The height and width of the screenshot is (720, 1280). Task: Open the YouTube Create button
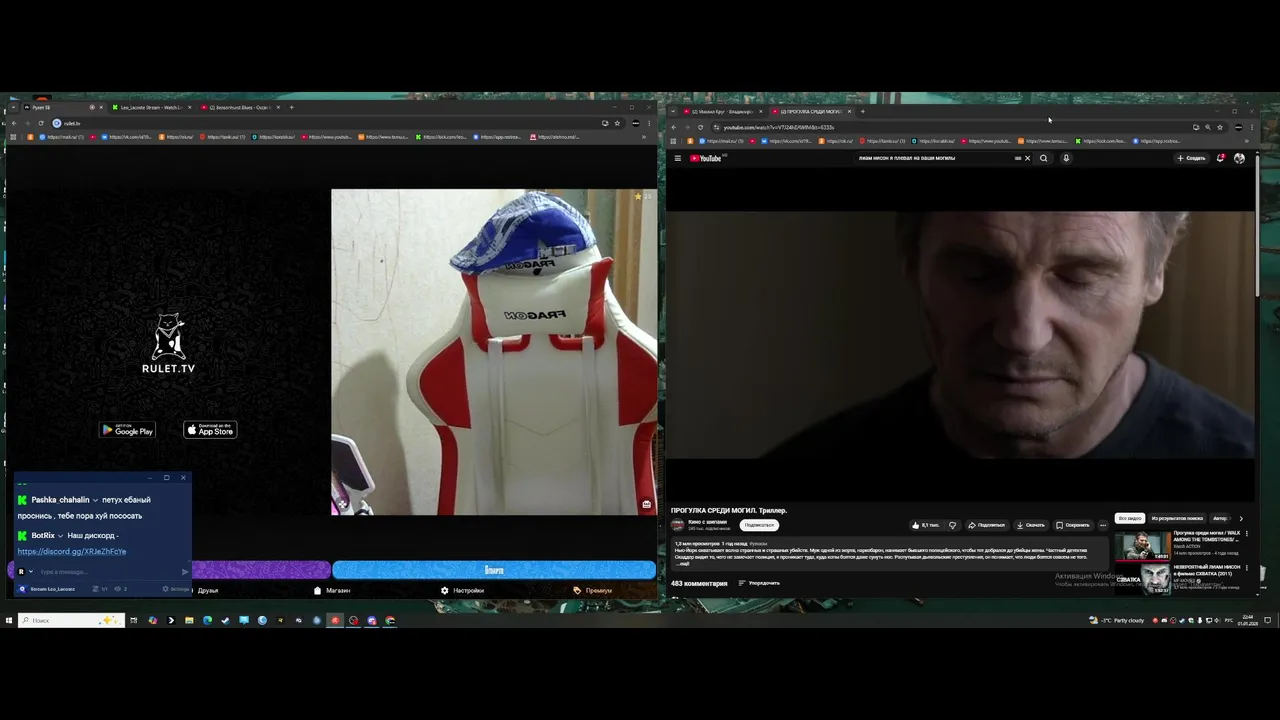1191,158
